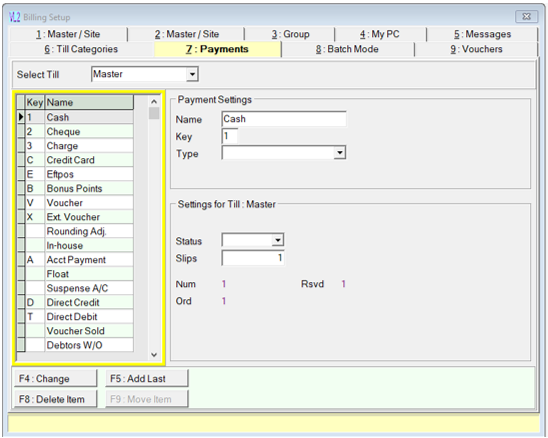Click the Slips input field
548x438 pixels.
coord(253,258)
